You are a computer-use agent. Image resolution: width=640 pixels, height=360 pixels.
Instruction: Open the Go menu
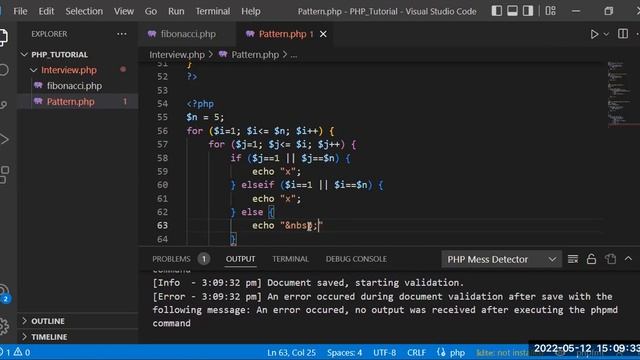[x=151, y=11]
